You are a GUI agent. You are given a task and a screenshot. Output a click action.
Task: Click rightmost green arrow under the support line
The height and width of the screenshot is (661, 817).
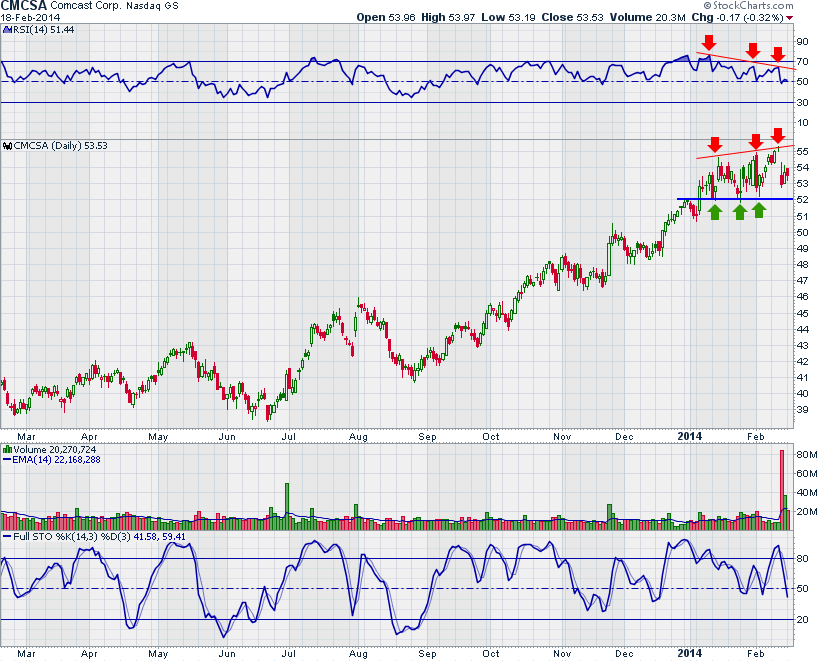[x=759, y=209]
